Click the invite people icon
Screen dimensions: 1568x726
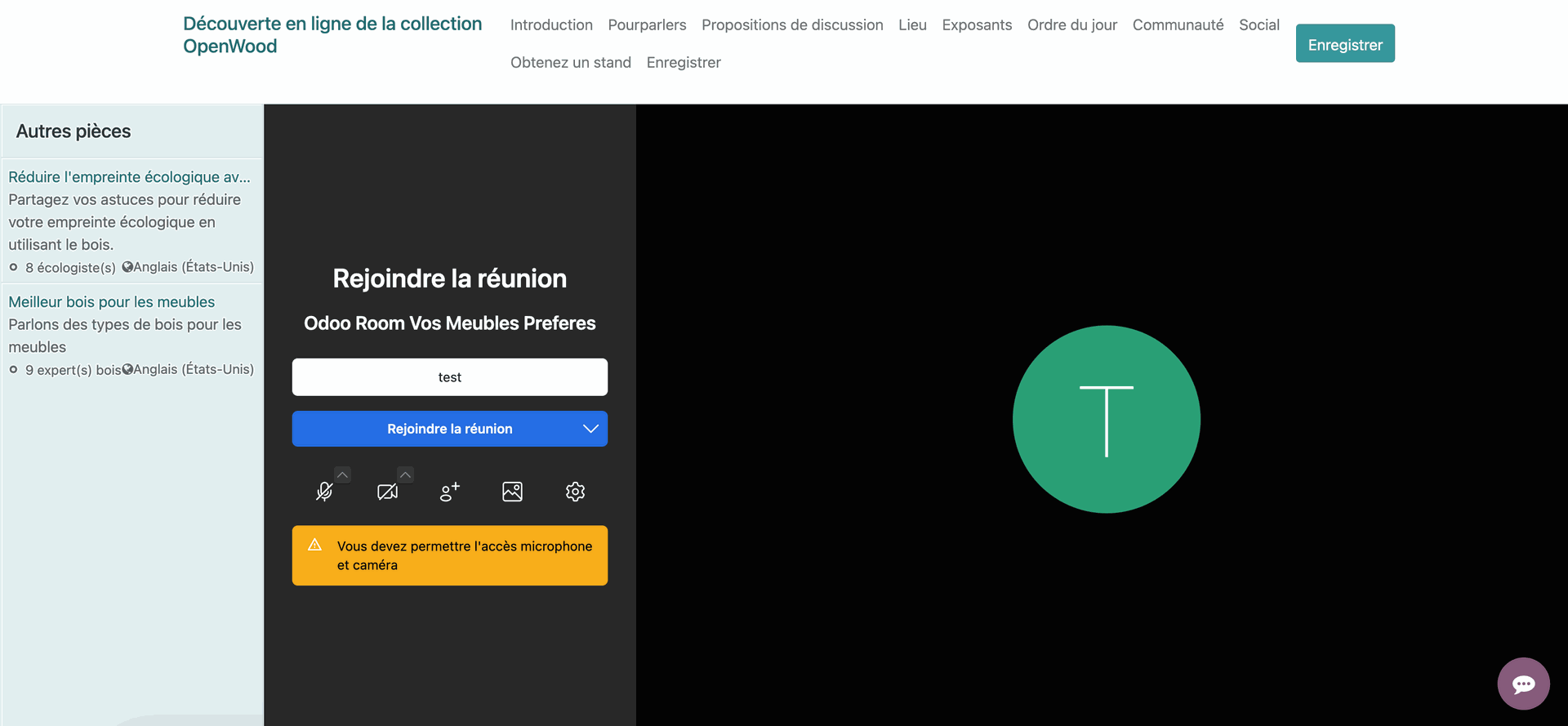tap(449, 492)
